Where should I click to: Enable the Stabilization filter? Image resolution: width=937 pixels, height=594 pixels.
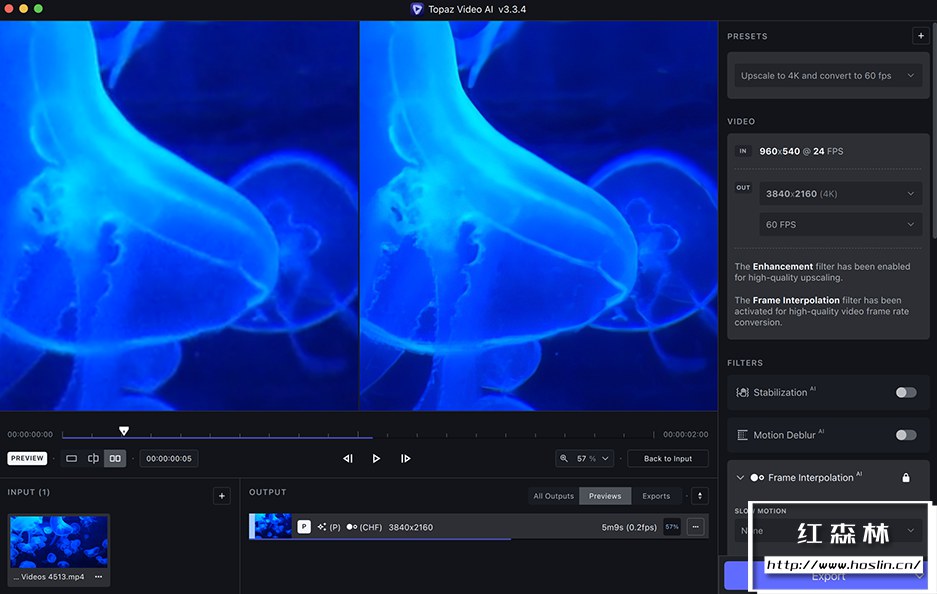[905, 392]
